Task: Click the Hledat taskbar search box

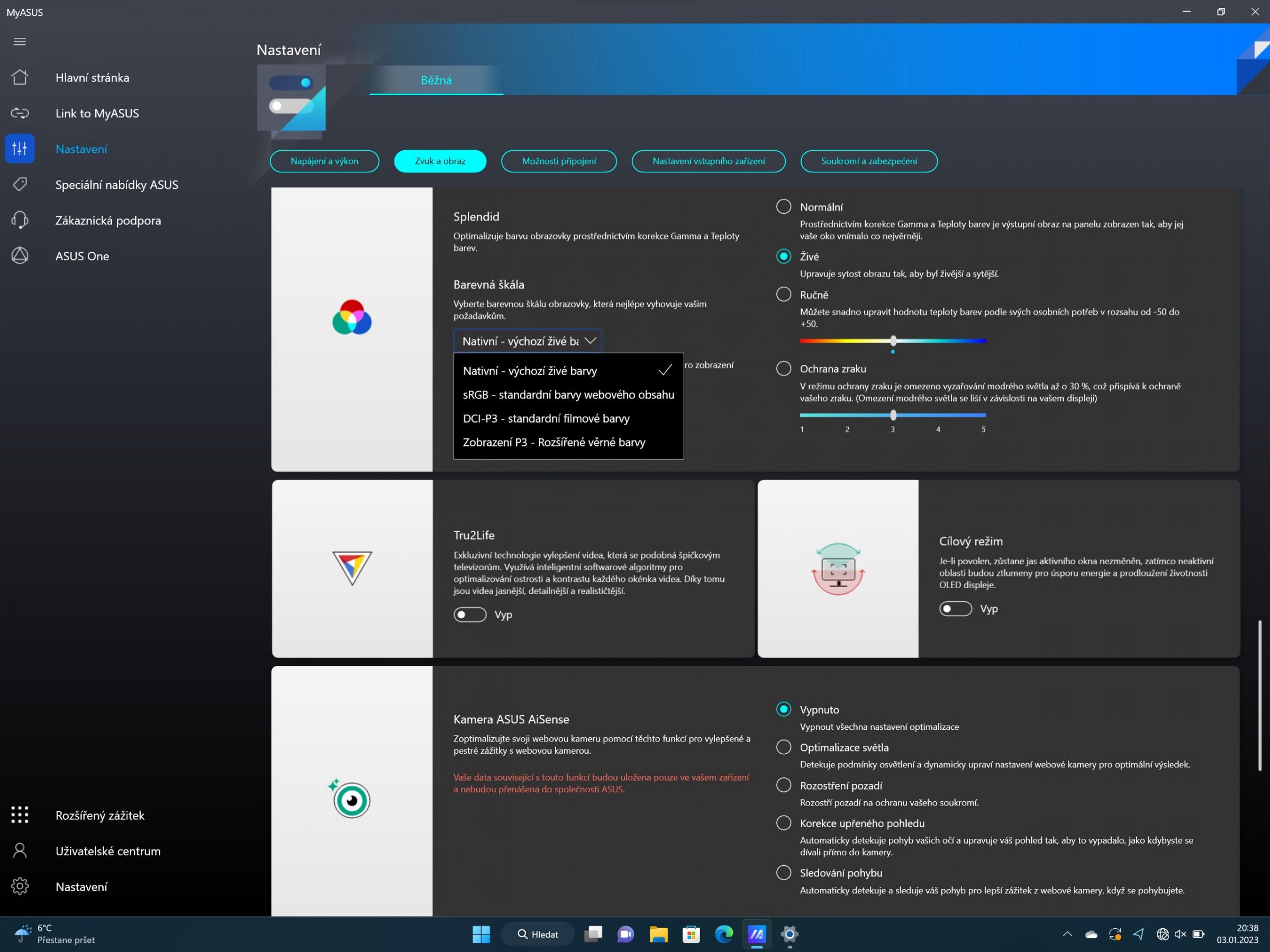Action: pos(538,934)
